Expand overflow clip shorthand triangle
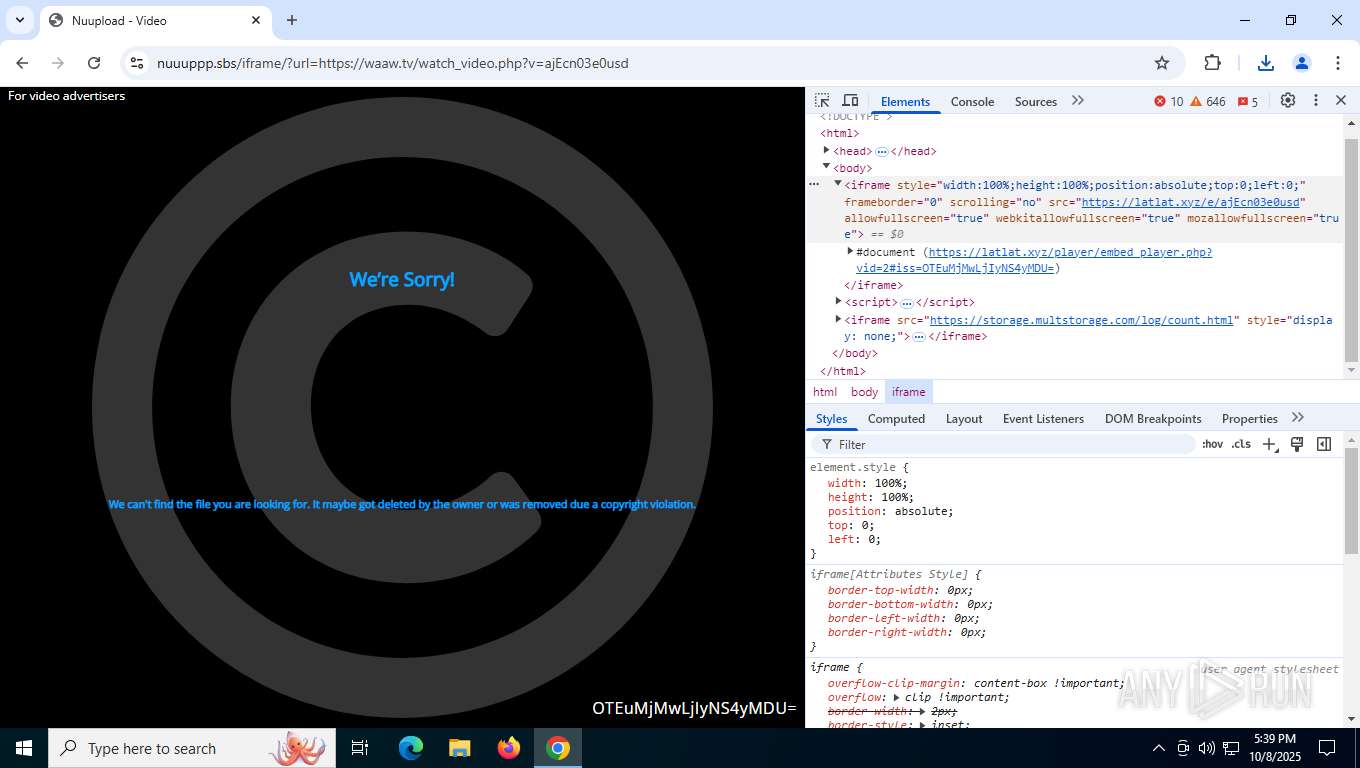 [897, 698]
